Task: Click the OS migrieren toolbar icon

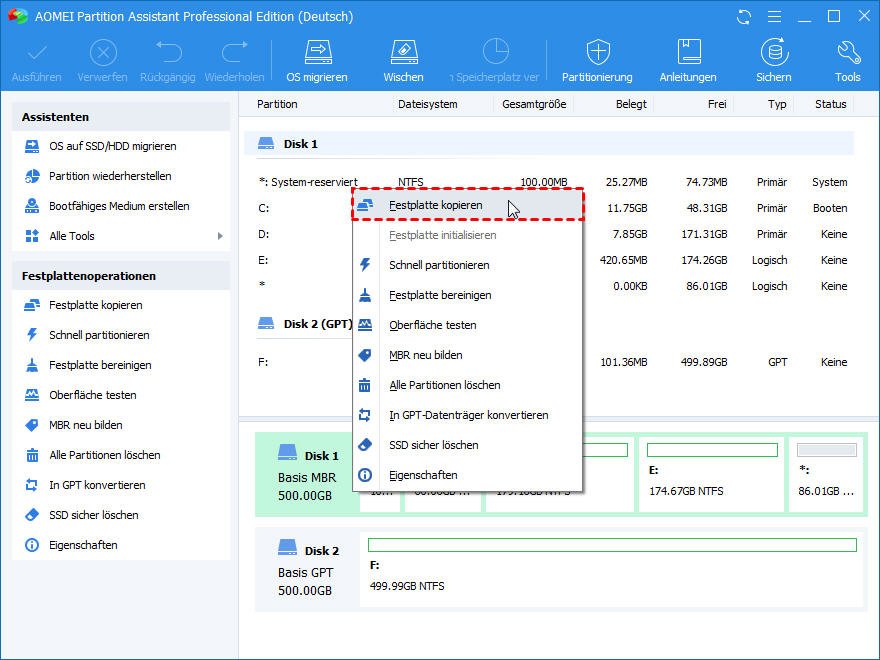Action: pos(318,53)
